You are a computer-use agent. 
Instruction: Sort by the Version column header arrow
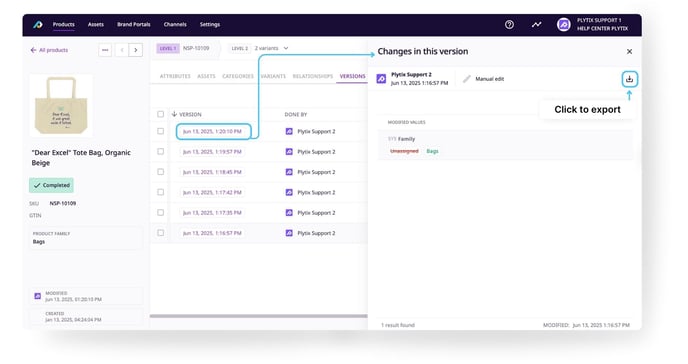click(174, 114)
